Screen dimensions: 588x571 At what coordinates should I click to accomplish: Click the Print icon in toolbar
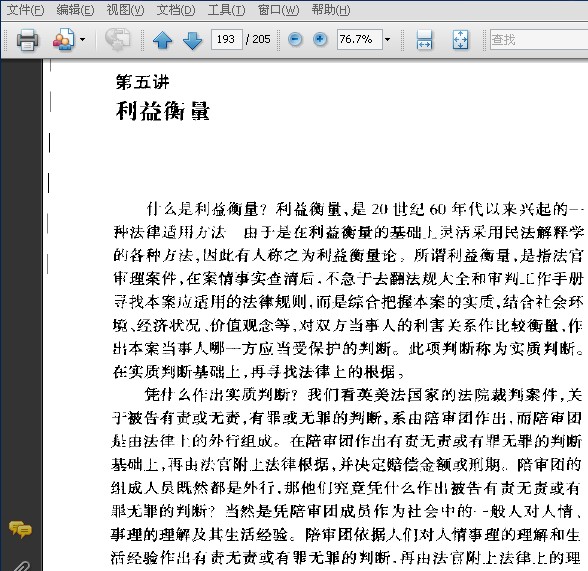(27, 39)
